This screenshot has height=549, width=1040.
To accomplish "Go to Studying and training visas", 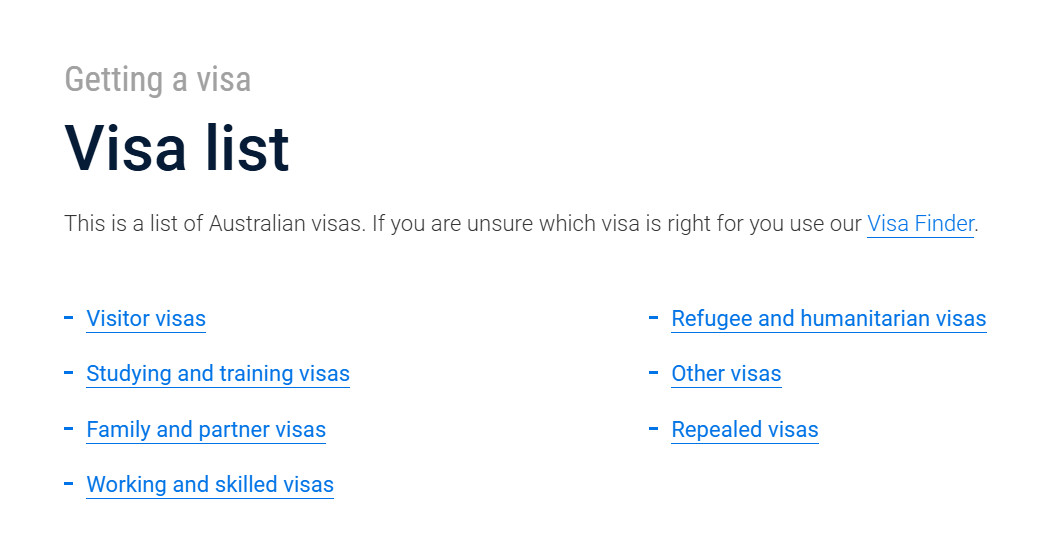I will click(x=218, y=374).
